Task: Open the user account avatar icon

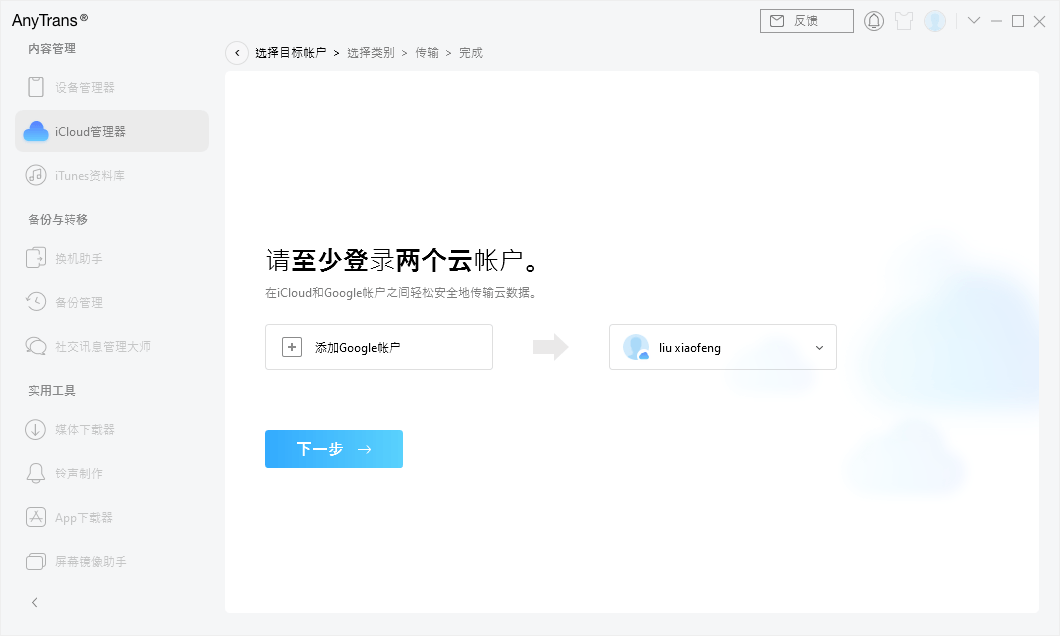Action: pyautogui.click(x=935, y=21)
